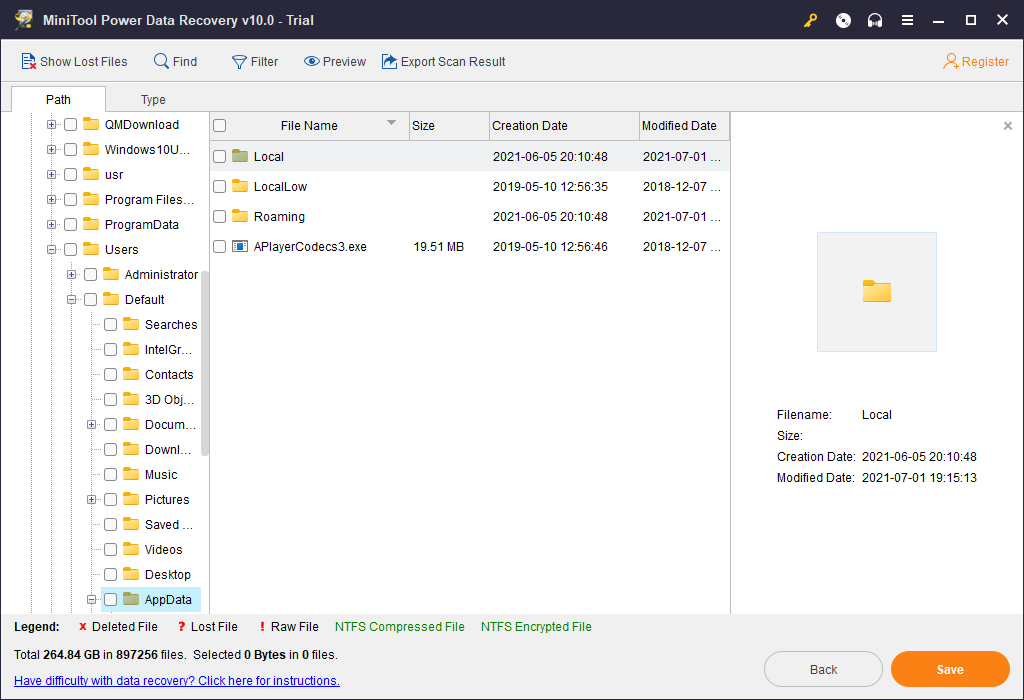Image resolution: width=1024 pixels, height=700 pixels.
Task: Select the APlayerCodecs3.exe file name
Action: [310, 247]
